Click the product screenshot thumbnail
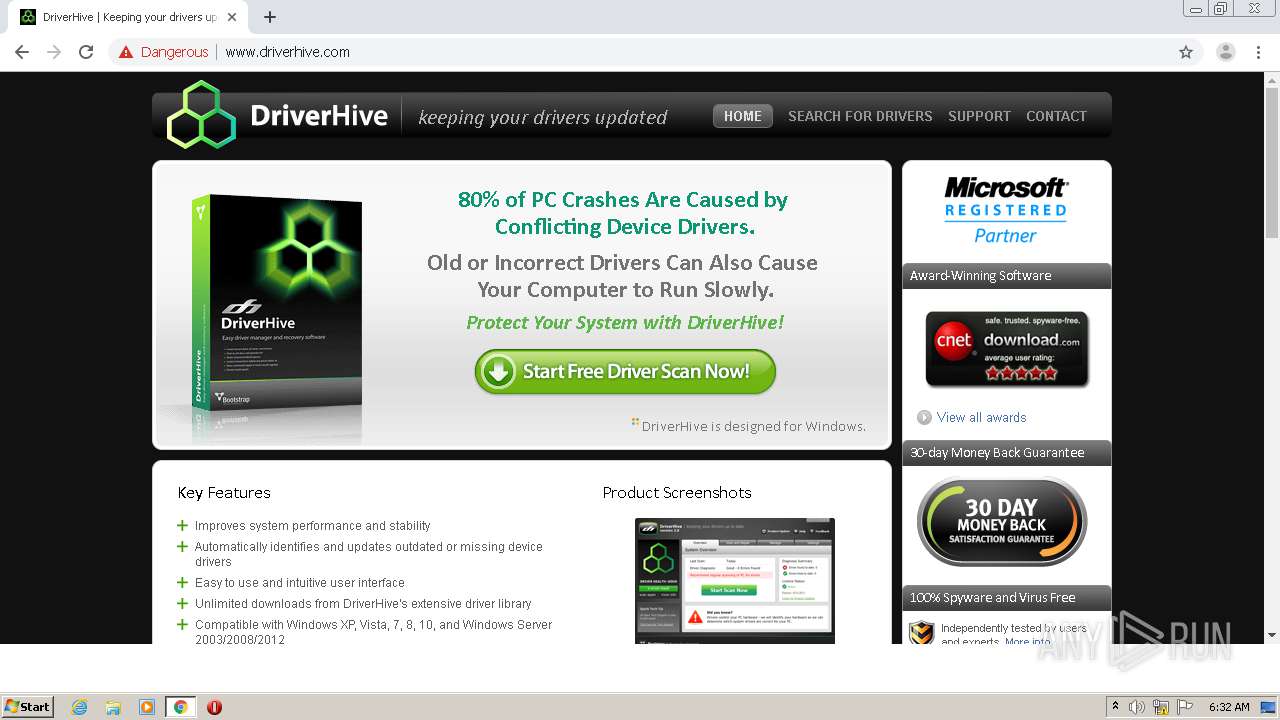Image resolution: width=1280 pixels, height=720 pixels. click(735, 580)
